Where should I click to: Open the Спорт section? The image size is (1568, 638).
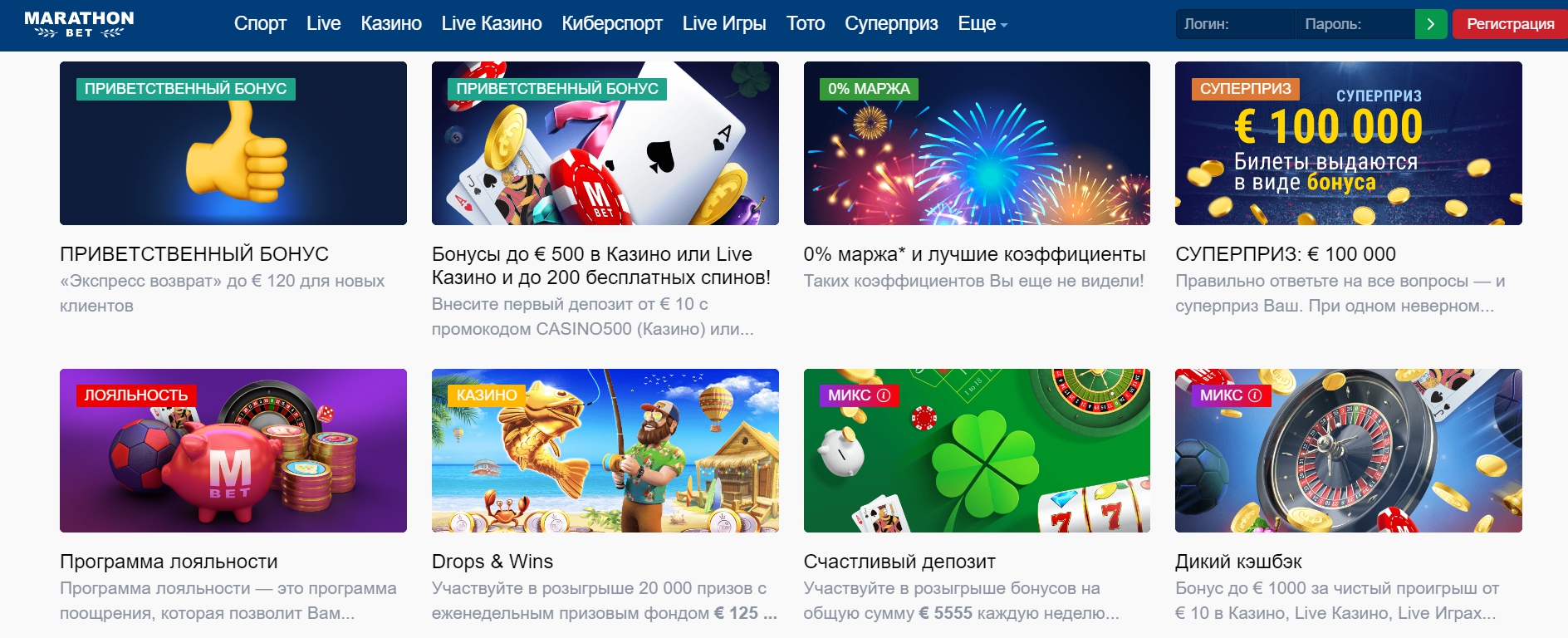(260, 24)
